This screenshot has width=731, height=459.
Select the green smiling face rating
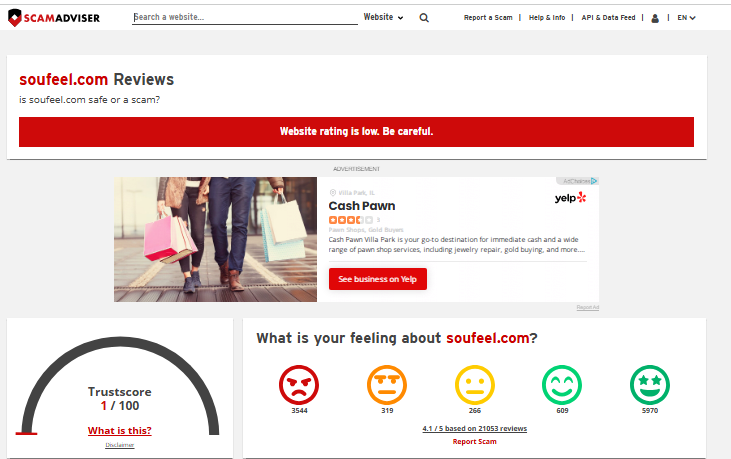pyautogui.click(x=562, y=385)
